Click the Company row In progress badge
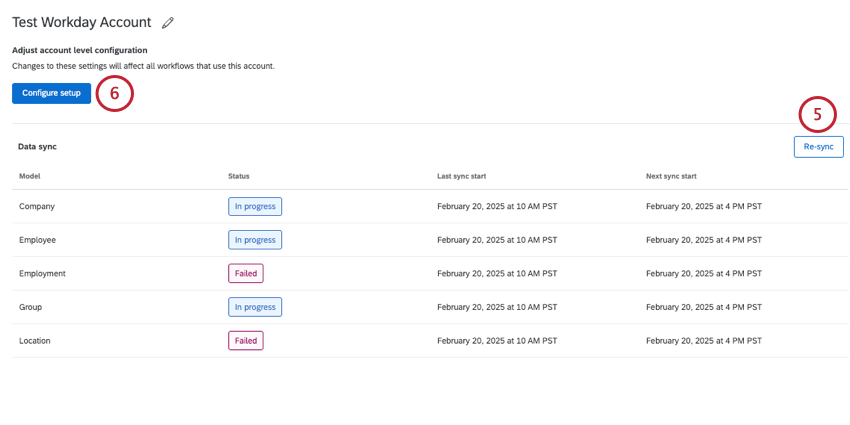850x425 pixels. click(x=255, y=206)
